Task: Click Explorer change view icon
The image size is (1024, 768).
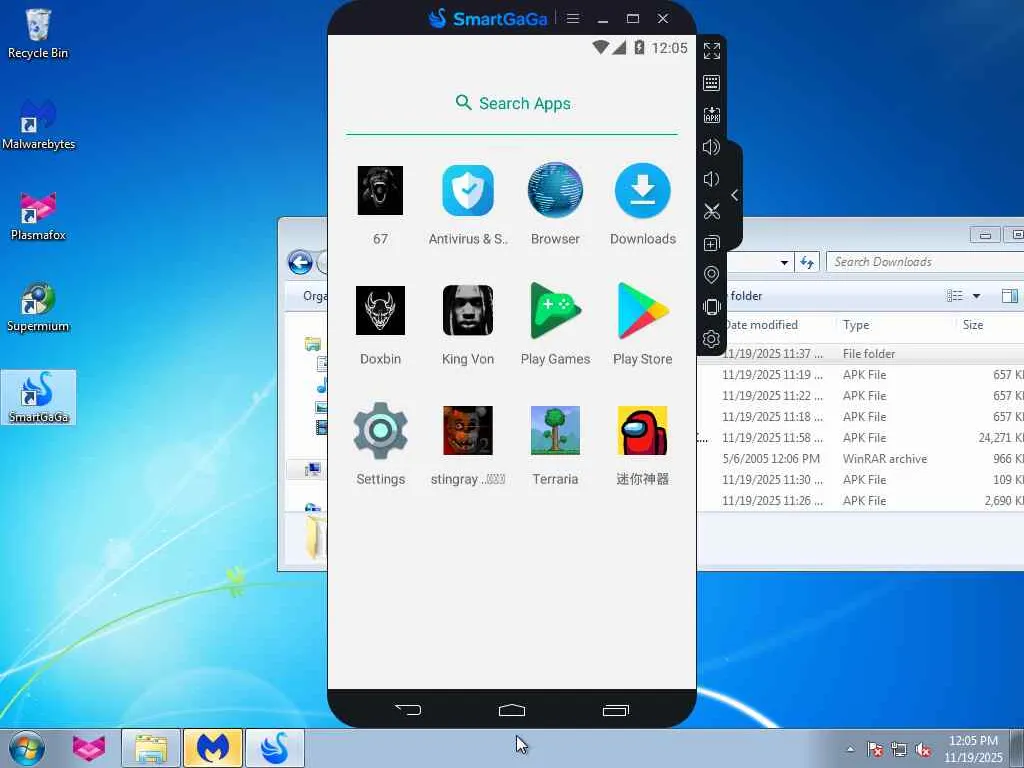Action: pyautogui.click(x=955, y=296)
